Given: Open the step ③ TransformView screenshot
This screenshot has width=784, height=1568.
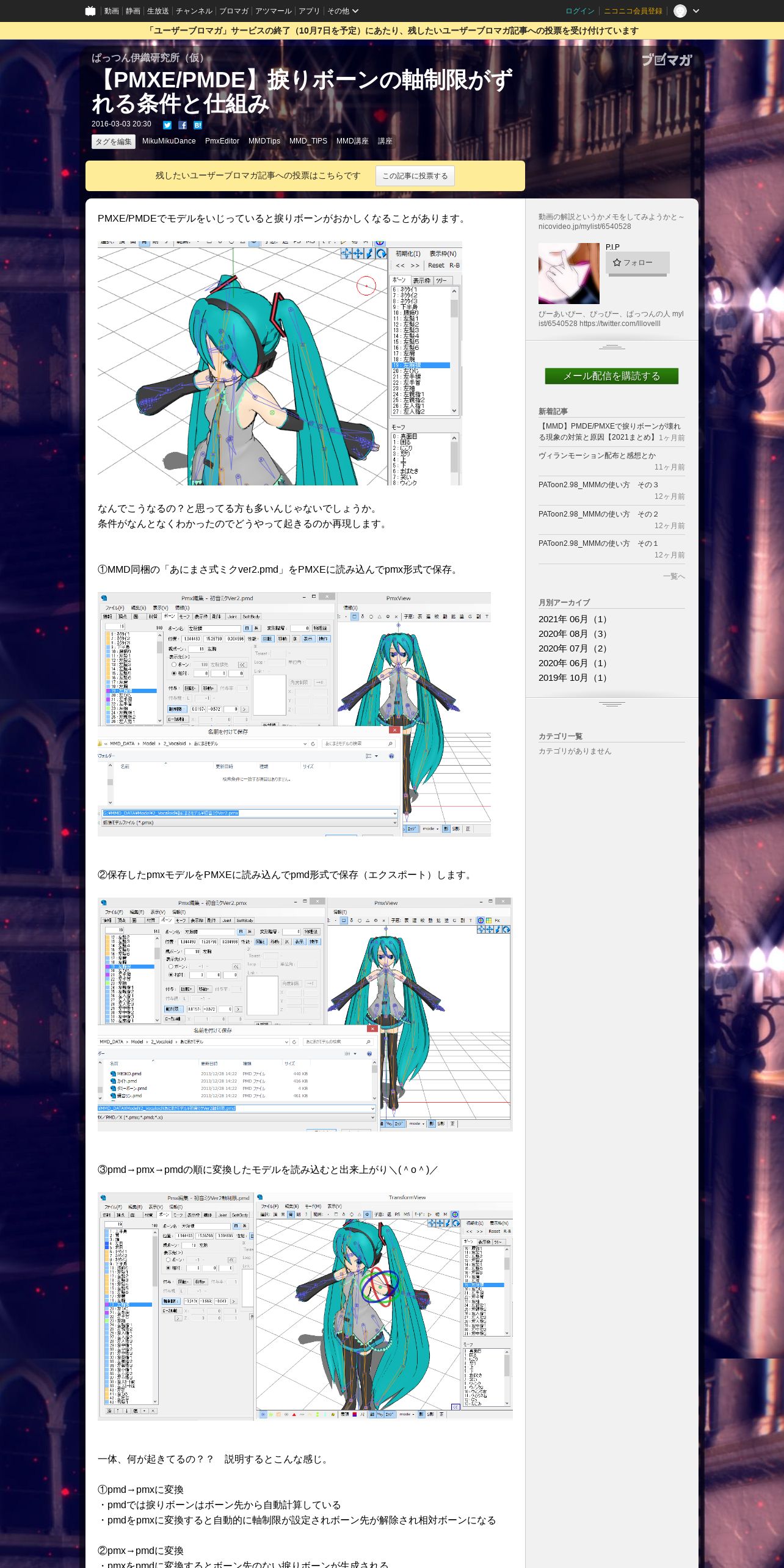Looking at the screenshot, I should [x=305, y=1306].
